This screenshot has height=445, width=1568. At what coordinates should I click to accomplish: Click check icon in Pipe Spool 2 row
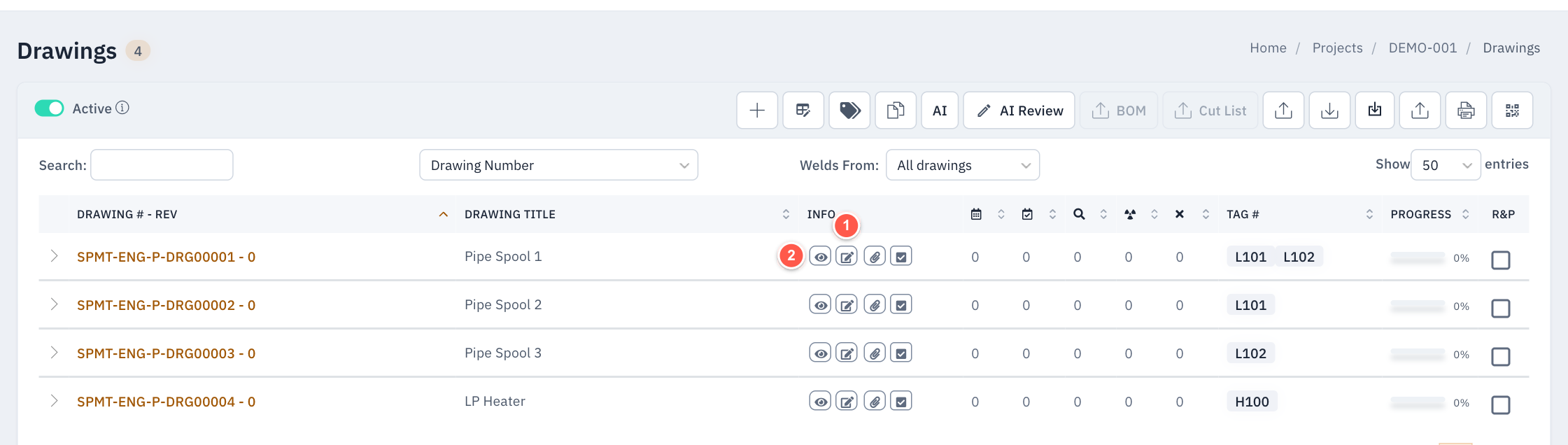point(901,305)
